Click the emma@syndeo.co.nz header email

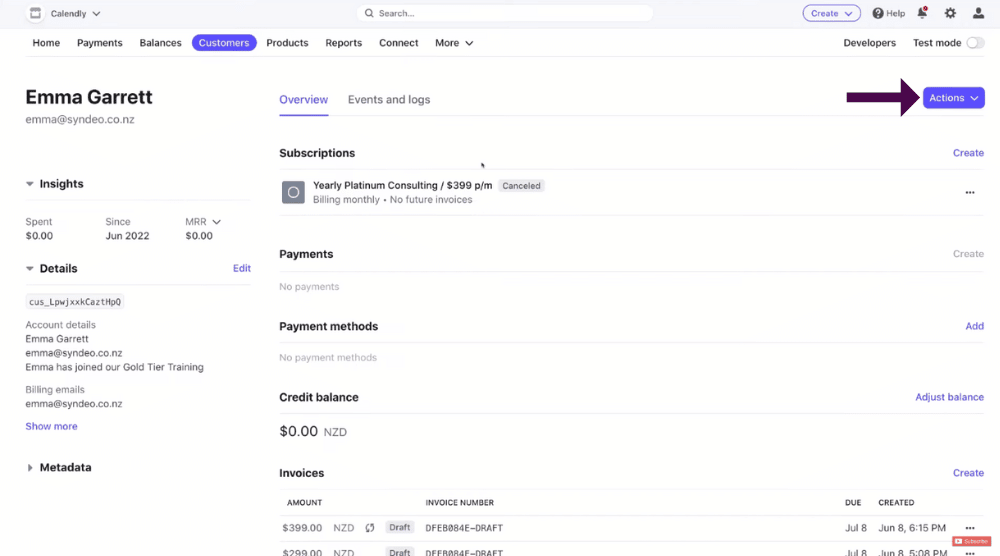tap(80, 119)
